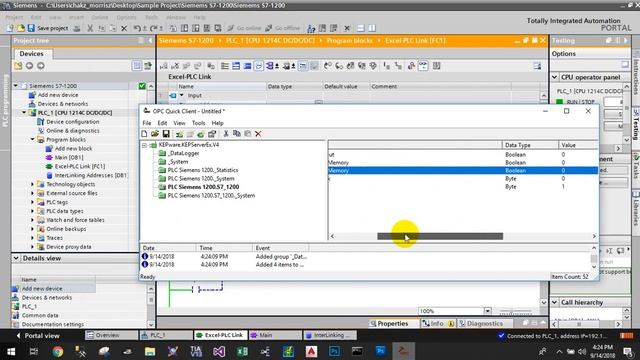Add new server connection in OPC Quick Client
This screenshot has width=640, height=360.
coord(179,134)
